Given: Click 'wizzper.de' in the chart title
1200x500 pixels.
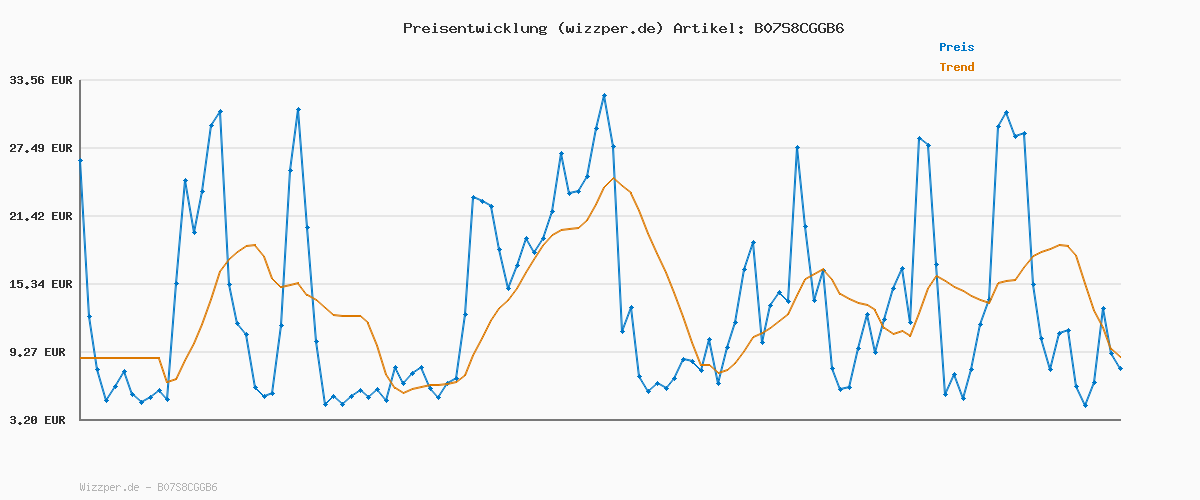Looking at the screenshot, I should click(x=610, y=28).
